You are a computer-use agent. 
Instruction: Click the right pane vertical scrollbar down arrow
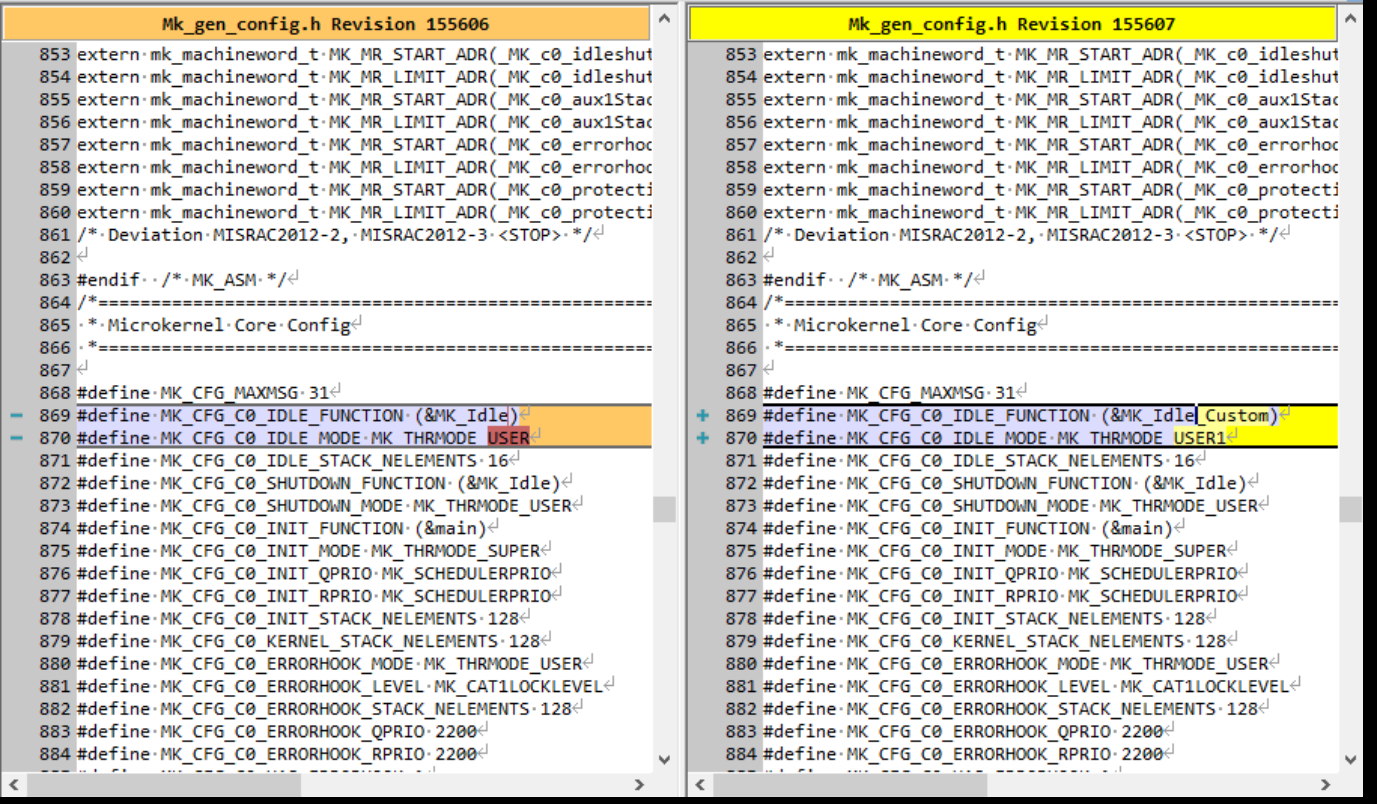coord(1350,760)
